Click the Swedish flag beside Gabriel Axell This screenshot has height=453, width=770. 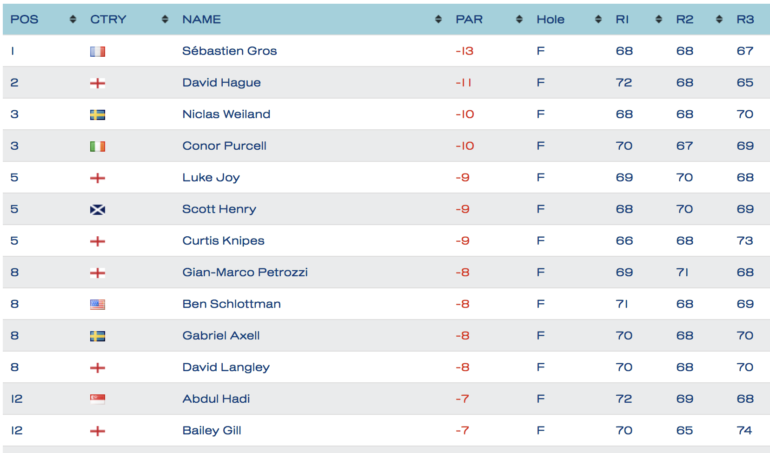[x=97, y=336]
